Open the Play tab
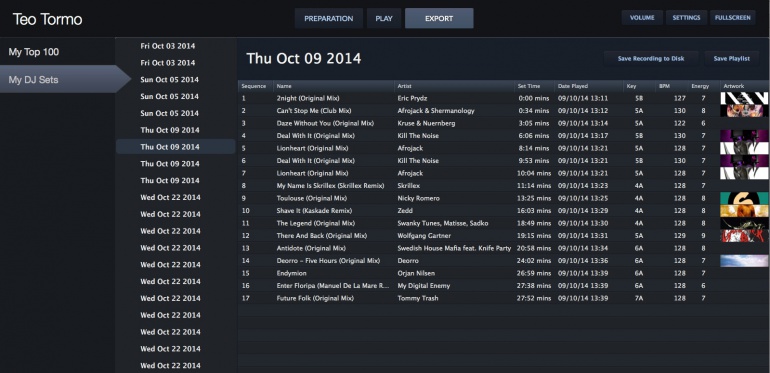Image resolution: width=770 pixels, height=373 pixels. pyautogui.click(x=384, y=19)
